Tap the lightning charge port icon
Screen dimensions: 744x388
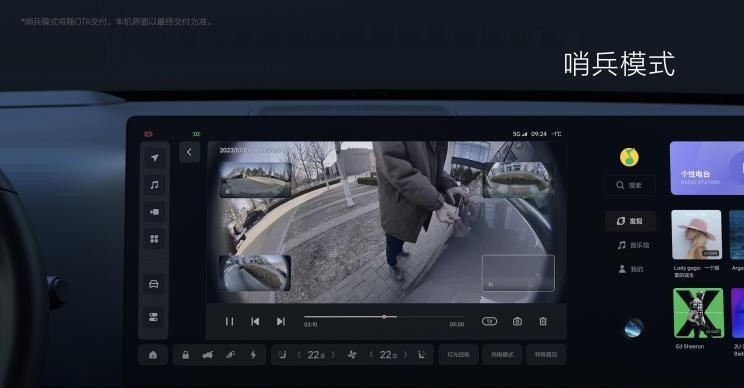click(x=253, y=355)
